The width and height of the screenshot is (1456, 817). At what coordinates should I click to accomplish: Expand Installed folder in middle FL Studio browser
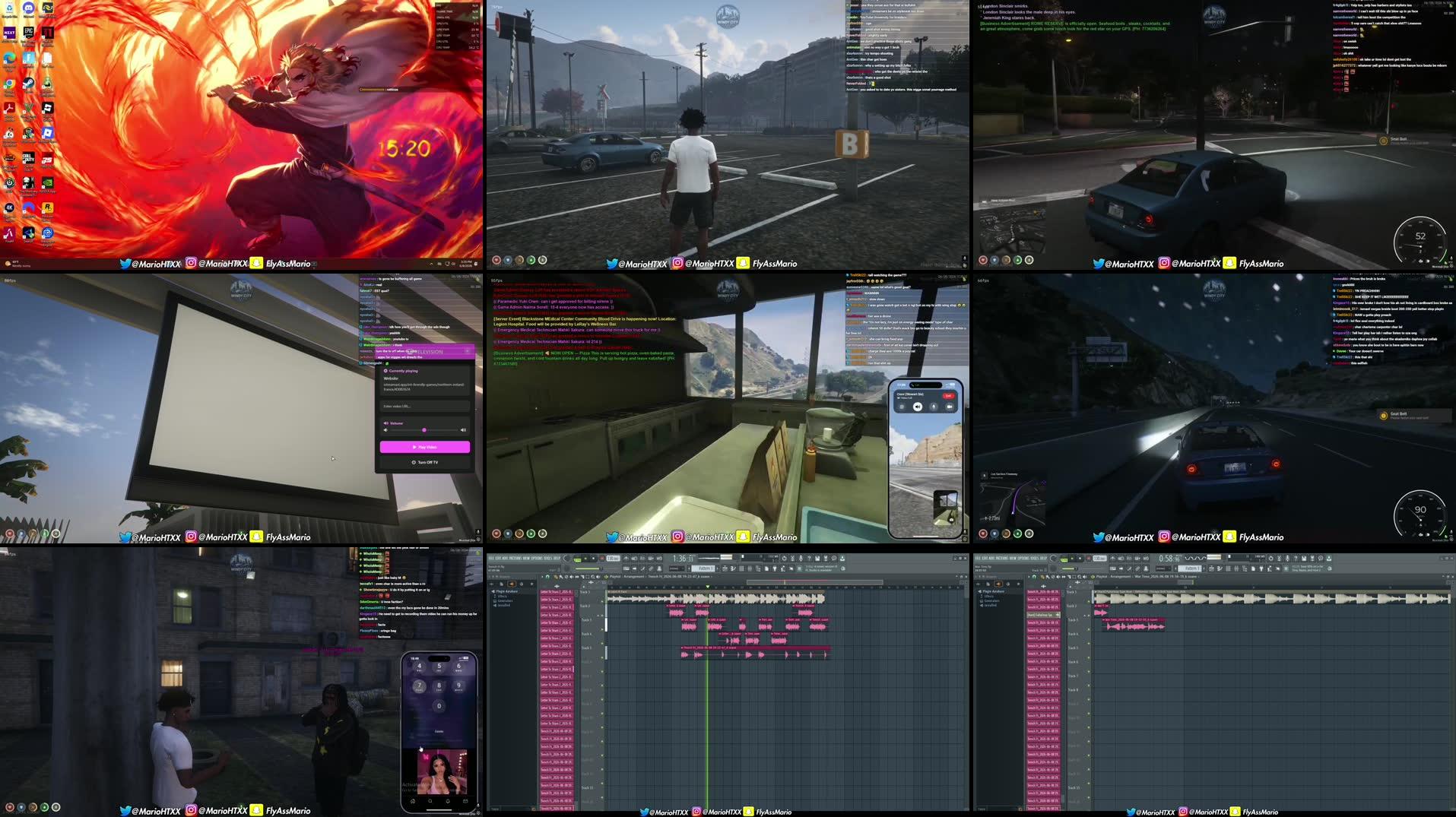(503, 605)
